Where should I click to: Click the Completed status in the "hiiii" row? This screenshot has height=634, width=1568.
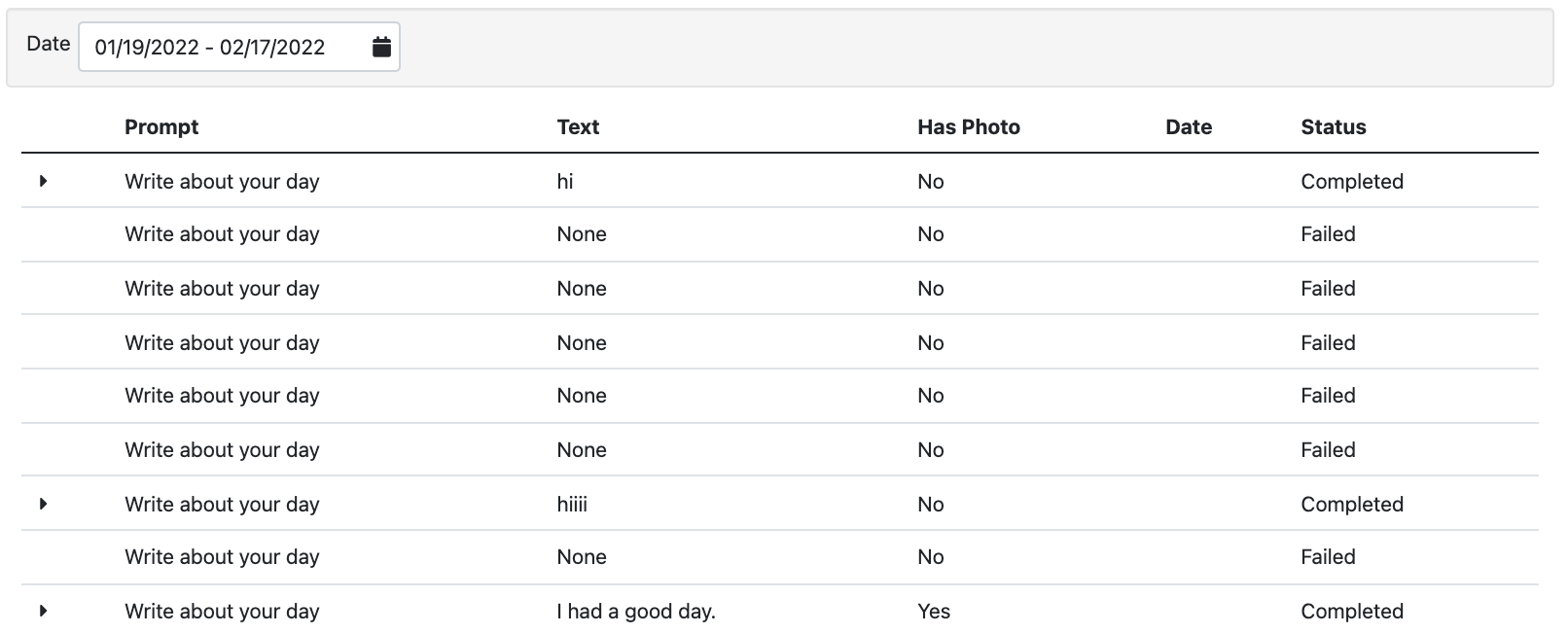point(1352,504)
